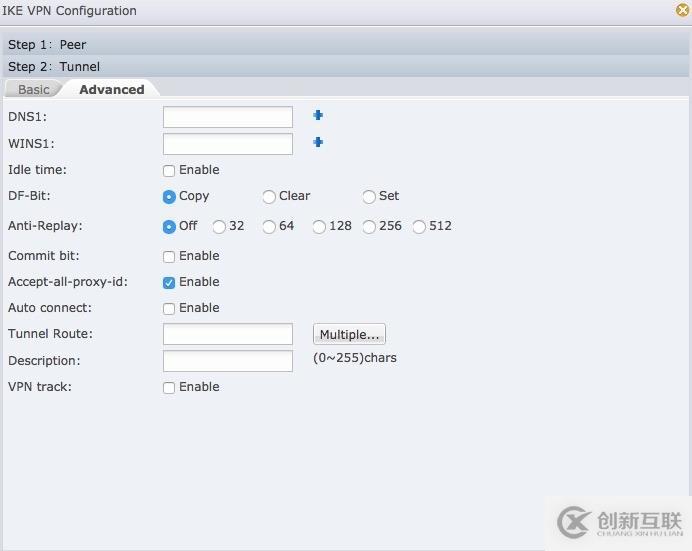Image resolution: width=692 pixels, height=551 pixels.
Task: Focus the Description text field
Action: tap(227, 360)
